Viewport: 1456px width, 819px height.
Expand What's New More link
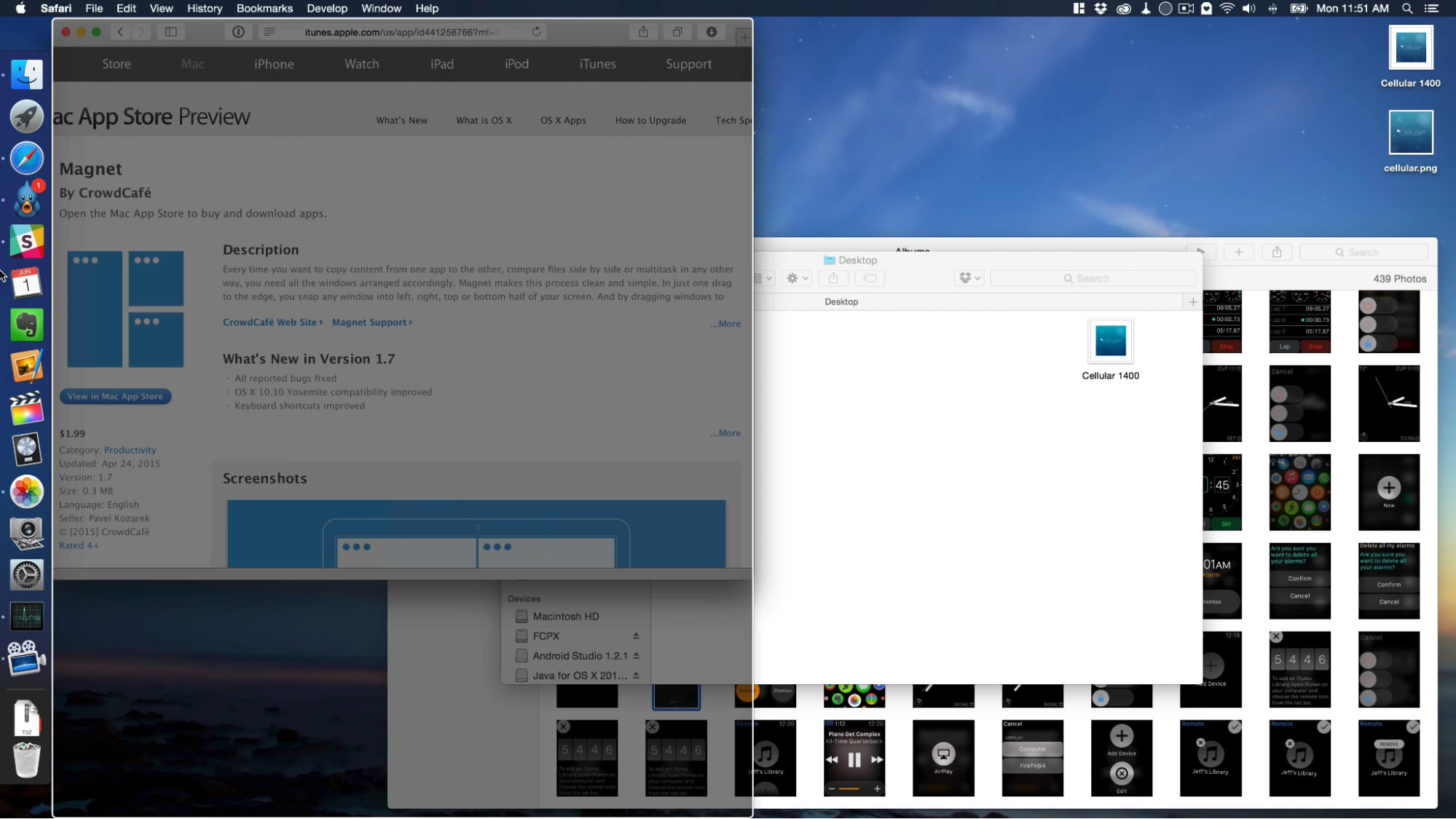725,433
